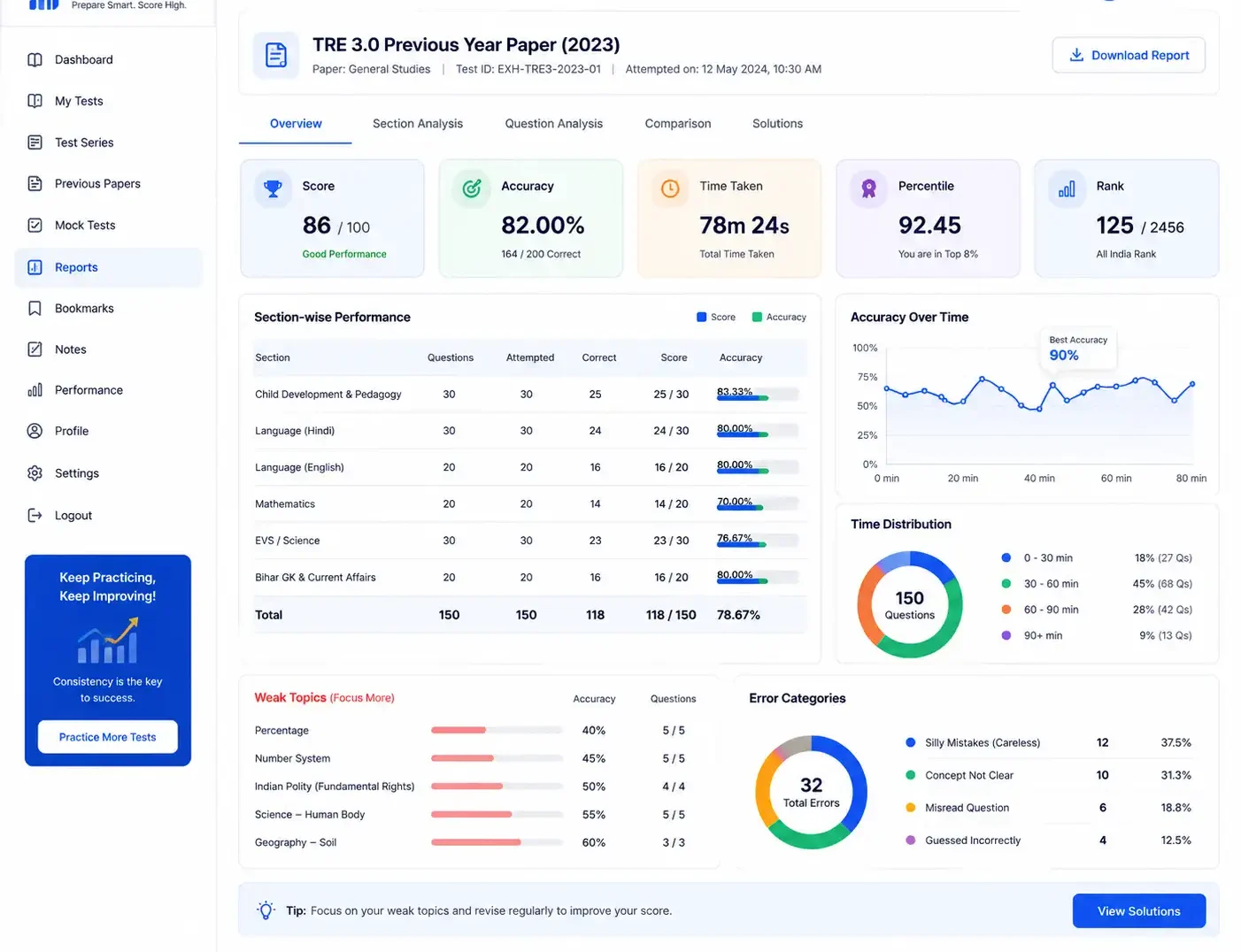Open the Solutions tab
This screenshot has width=1241, height=952.
click(777, 124)
